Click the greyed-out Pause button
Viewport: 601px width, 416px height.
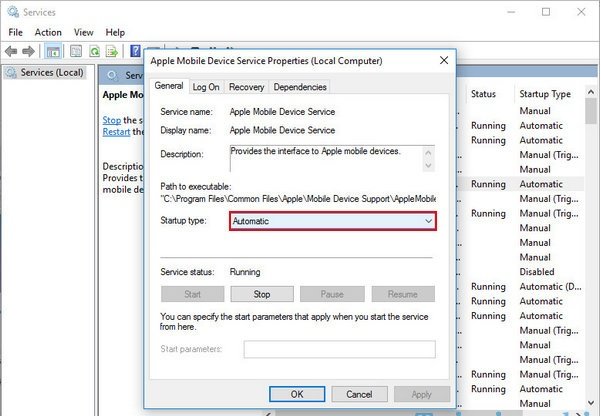[332, 294]
